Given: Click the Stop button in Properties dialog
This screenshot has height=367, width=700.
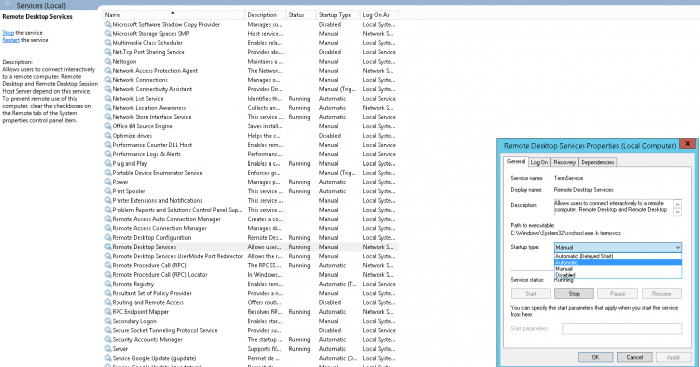Looking at the screenshot, I should (x=574, y=294).
